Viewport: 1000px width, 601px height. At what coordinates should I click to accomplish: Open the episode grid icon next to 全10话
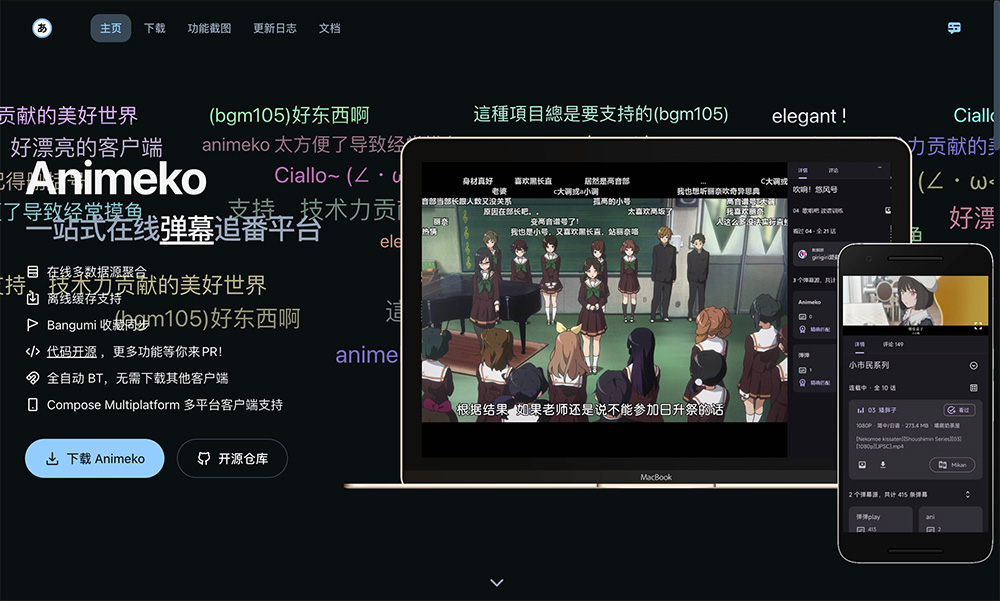click(x=973, y=386)
